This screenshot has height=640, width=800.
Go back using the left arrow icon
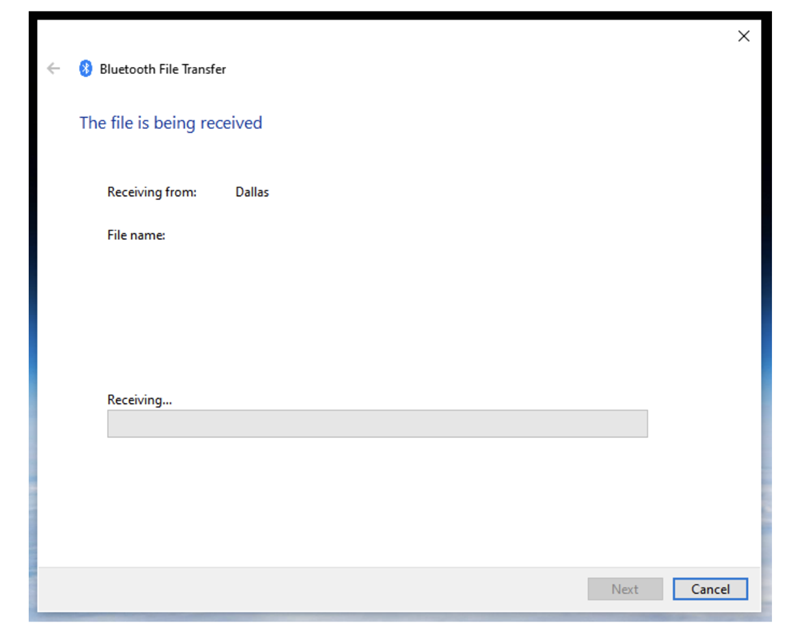pos(54,69)
